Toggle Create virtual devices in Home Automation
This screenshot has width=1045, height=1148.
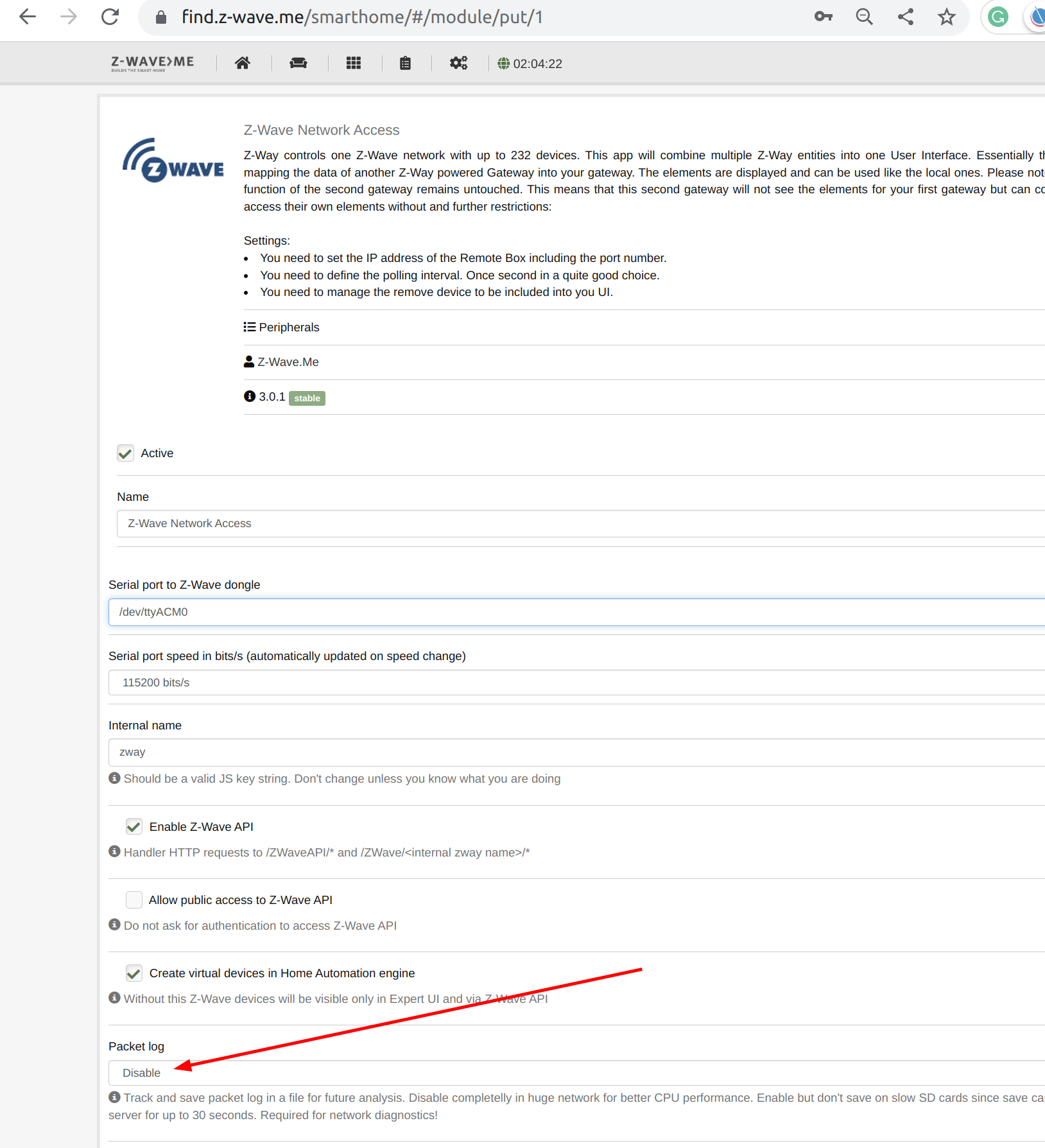tap(134, 973)
